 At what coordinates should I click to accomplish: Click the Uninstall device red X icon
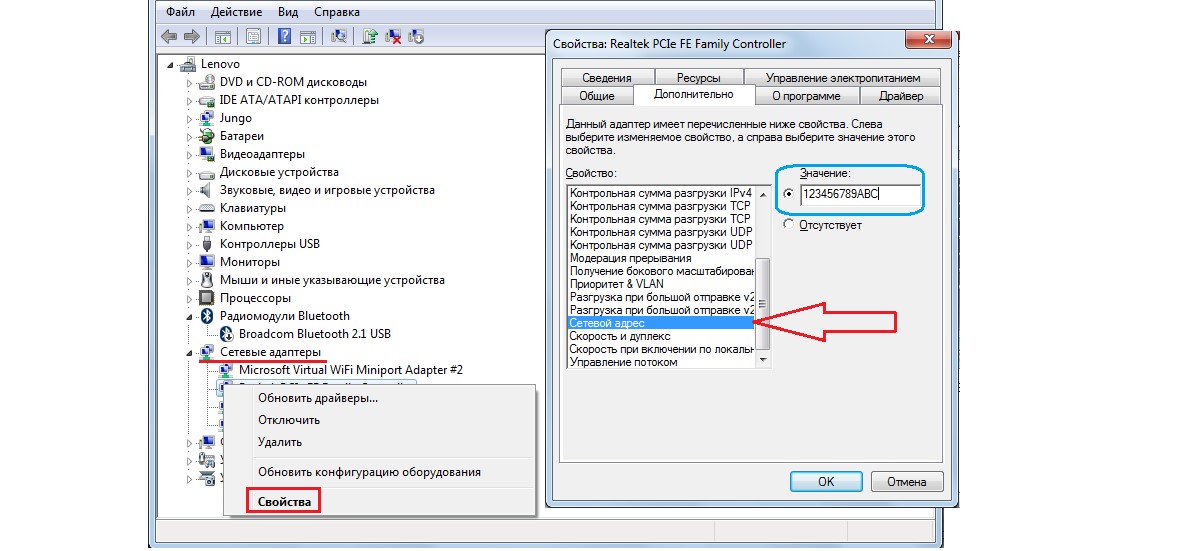(x=394, y=37)
